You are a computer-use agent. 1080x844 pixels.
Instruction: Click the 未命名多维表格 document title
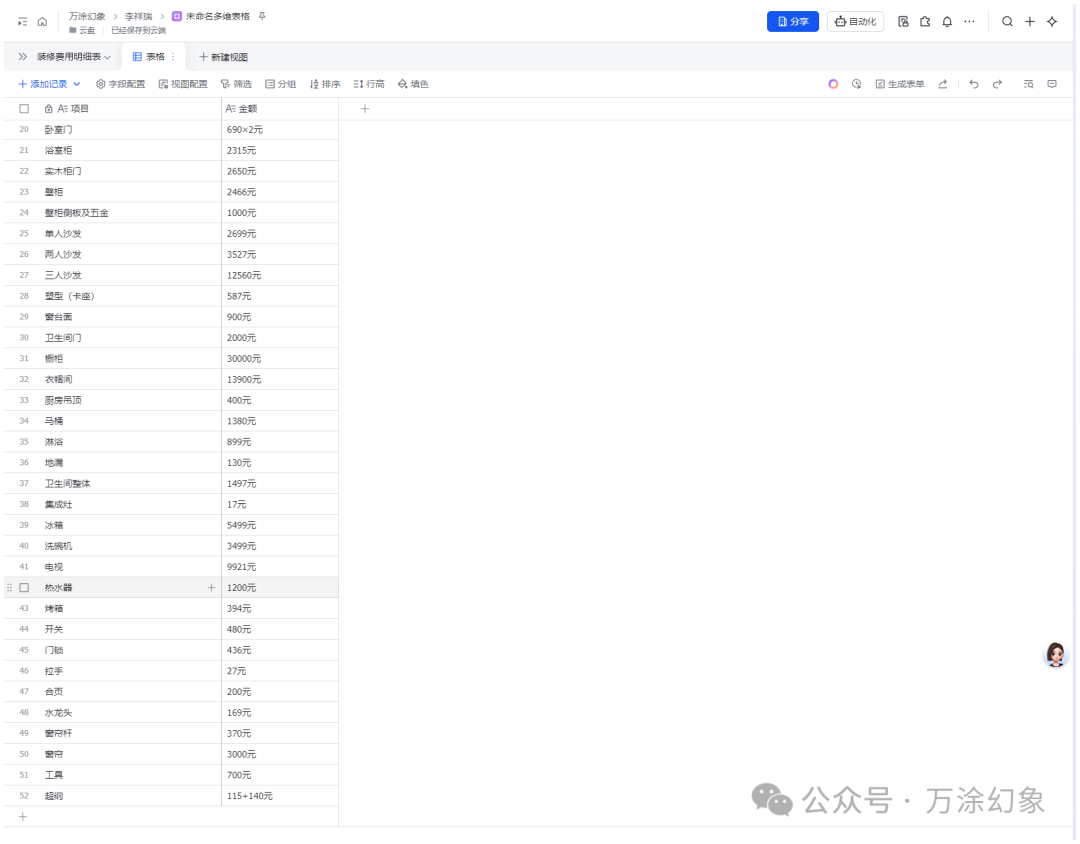point(218,16)
